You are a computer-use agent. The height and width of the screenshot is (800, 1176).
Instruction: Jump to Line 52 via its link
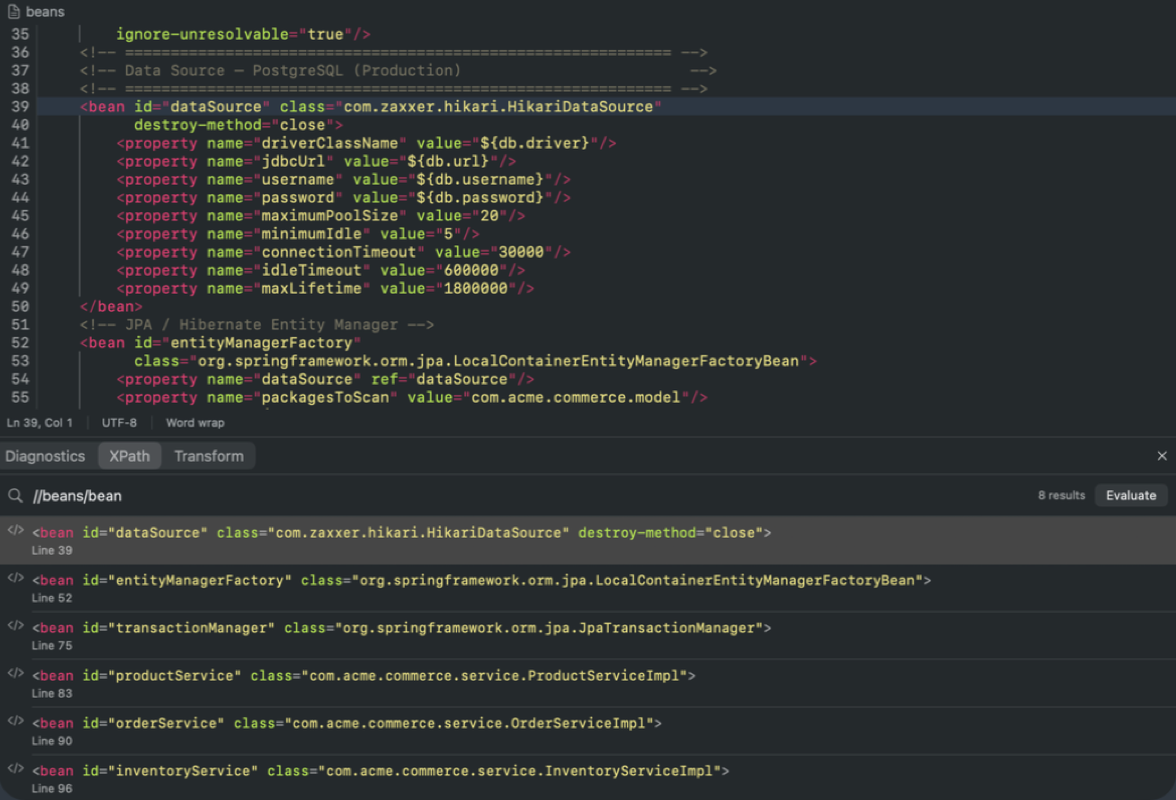(52, 597)
